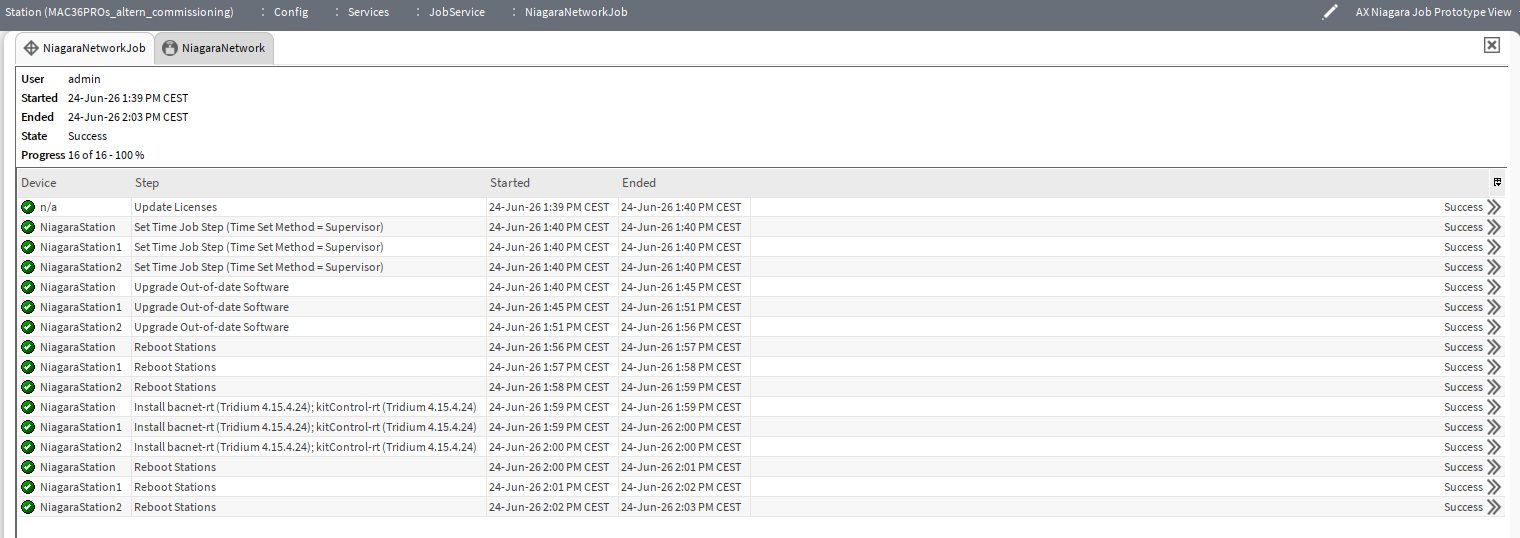Click success icon for NiagaraStation Install bacnet-rt row
The width and height of the screenshot is (1520, 538).
tap(28, 407)
